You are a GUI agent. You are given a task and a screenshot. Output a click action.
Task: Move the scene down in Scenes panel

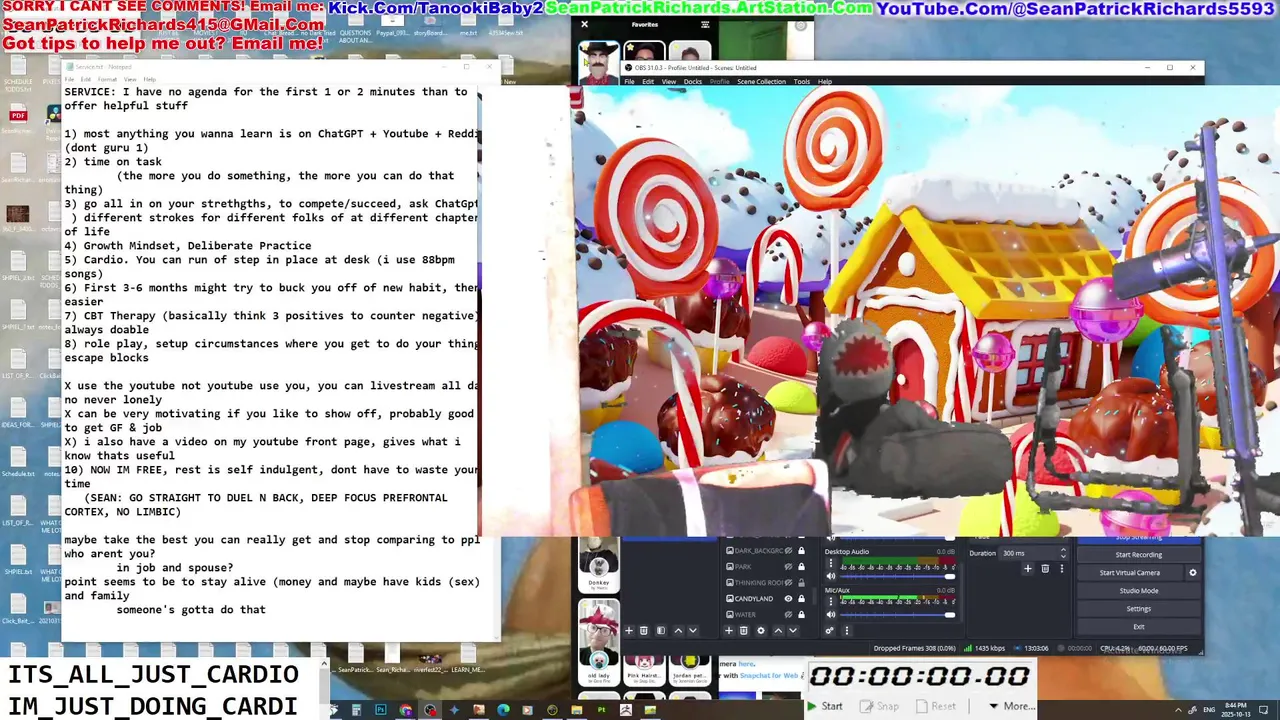(x=693, y=630)
